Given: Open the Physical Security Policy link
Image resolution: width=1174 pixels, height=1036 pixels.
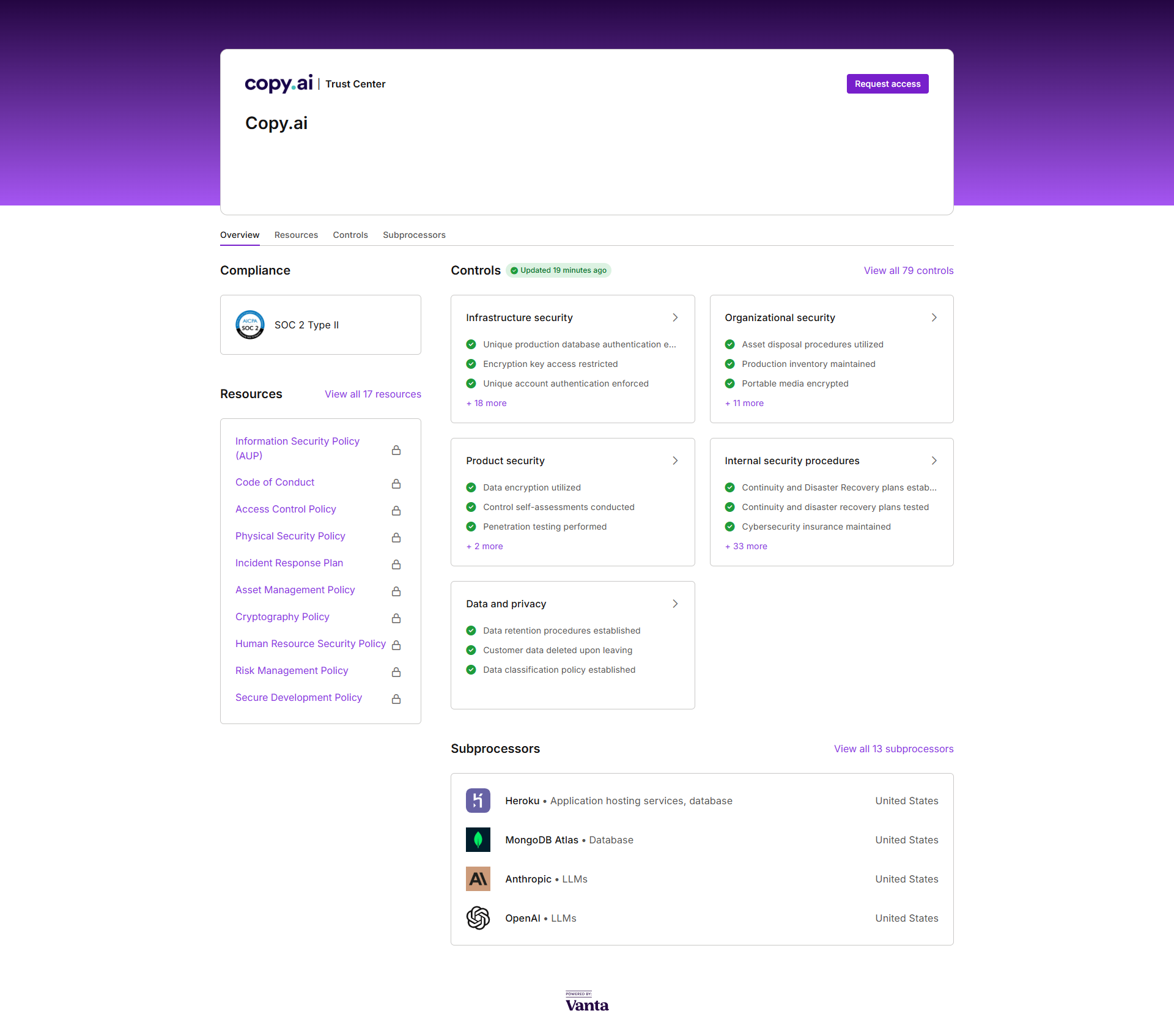Looking at the screenshot, I should pos(290,536).
